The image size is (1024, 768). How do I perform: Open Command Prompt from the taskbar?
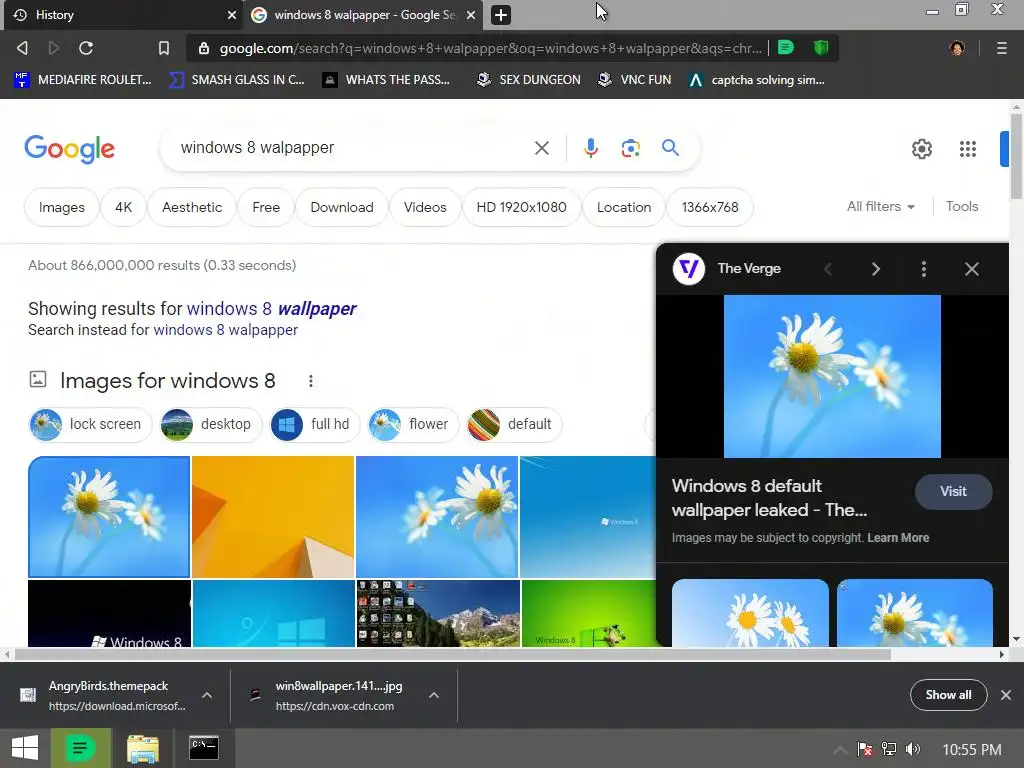[x=204, y=748]
